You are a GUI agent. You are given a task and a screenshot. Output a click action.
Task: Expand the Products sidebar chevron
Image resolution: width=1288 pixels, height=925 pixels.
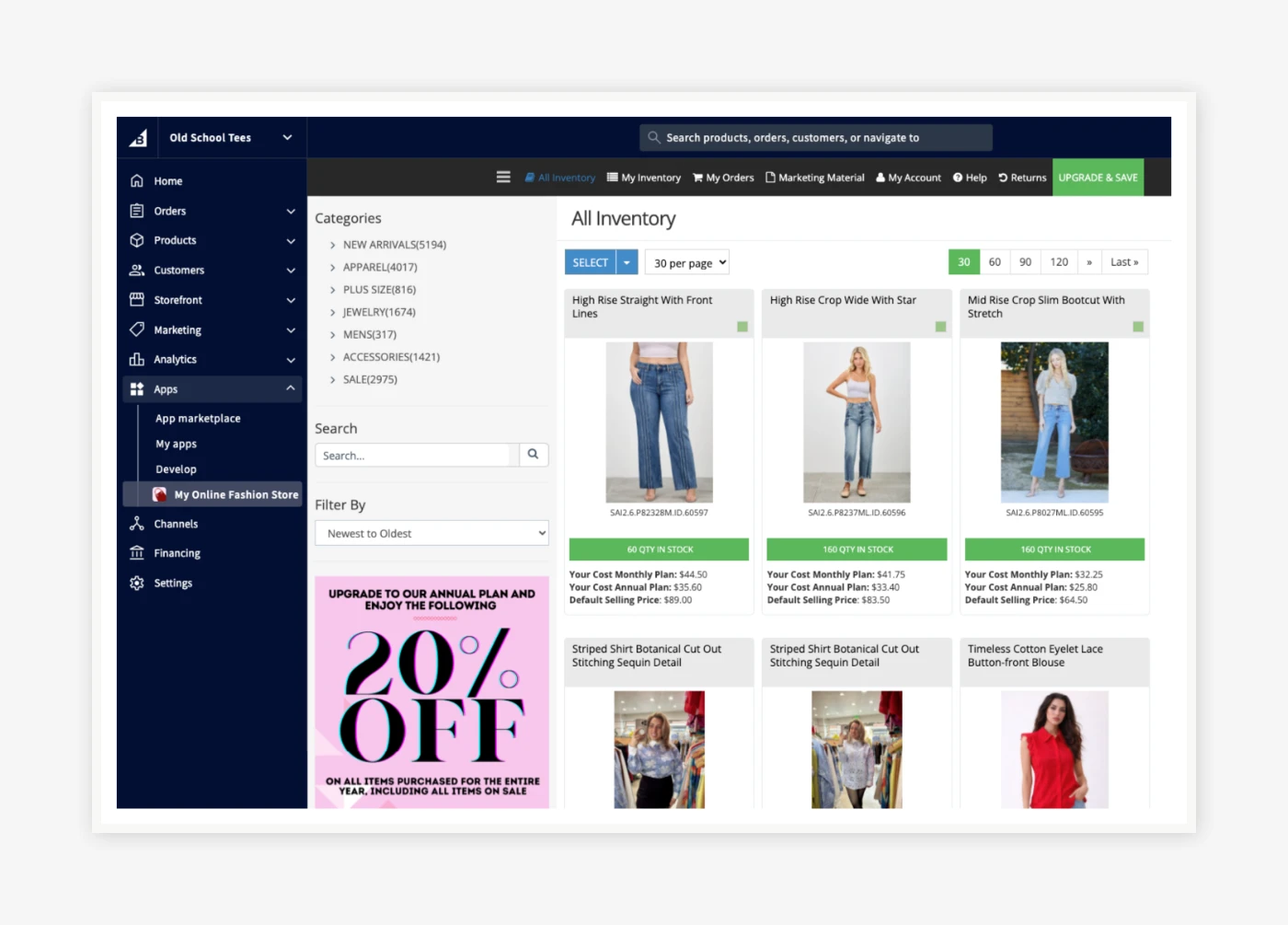pos(291,241)
